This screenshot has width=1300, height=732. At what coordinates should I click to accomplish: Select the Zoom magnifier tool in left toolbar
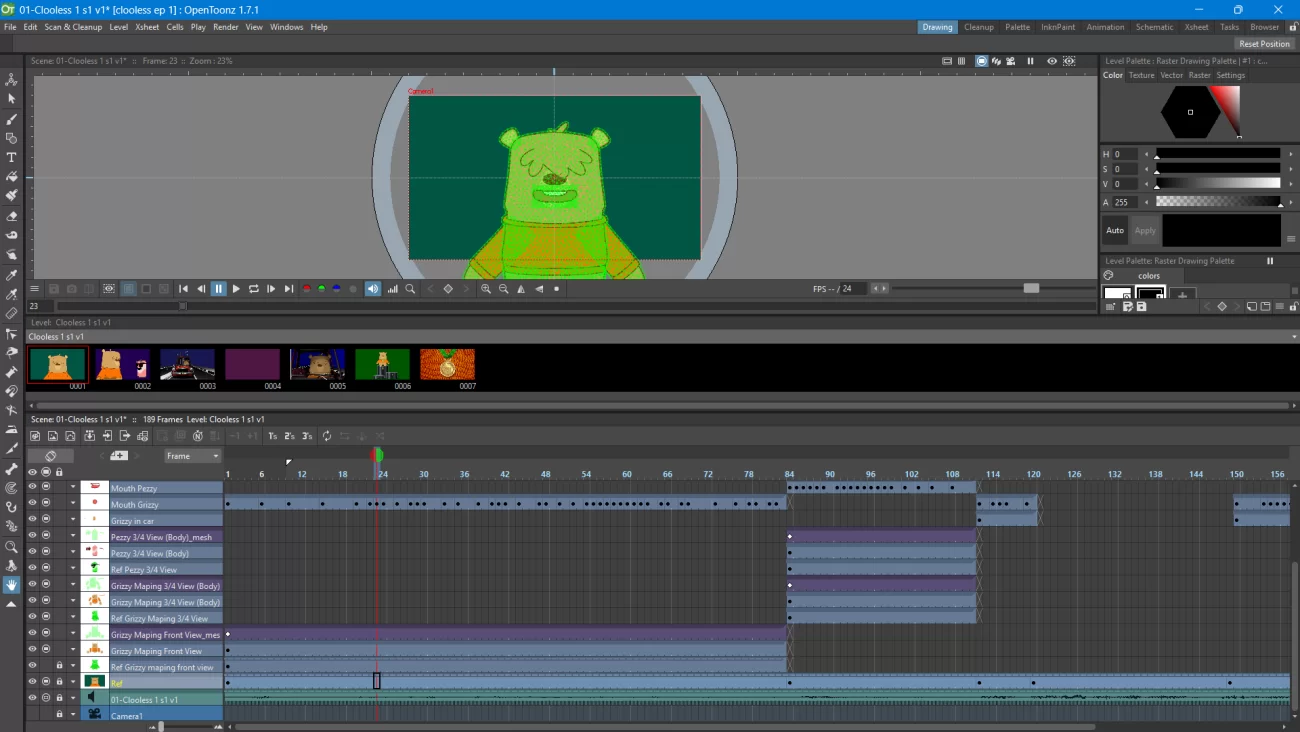(x=12, y=547)
